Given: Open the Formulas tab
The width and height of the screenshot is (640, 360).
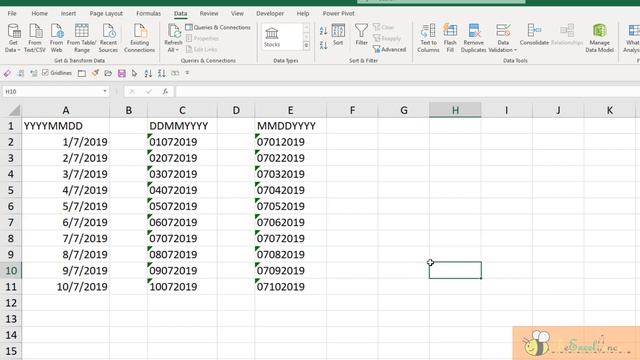Looking at the screenshot, I should pos(148,13).
